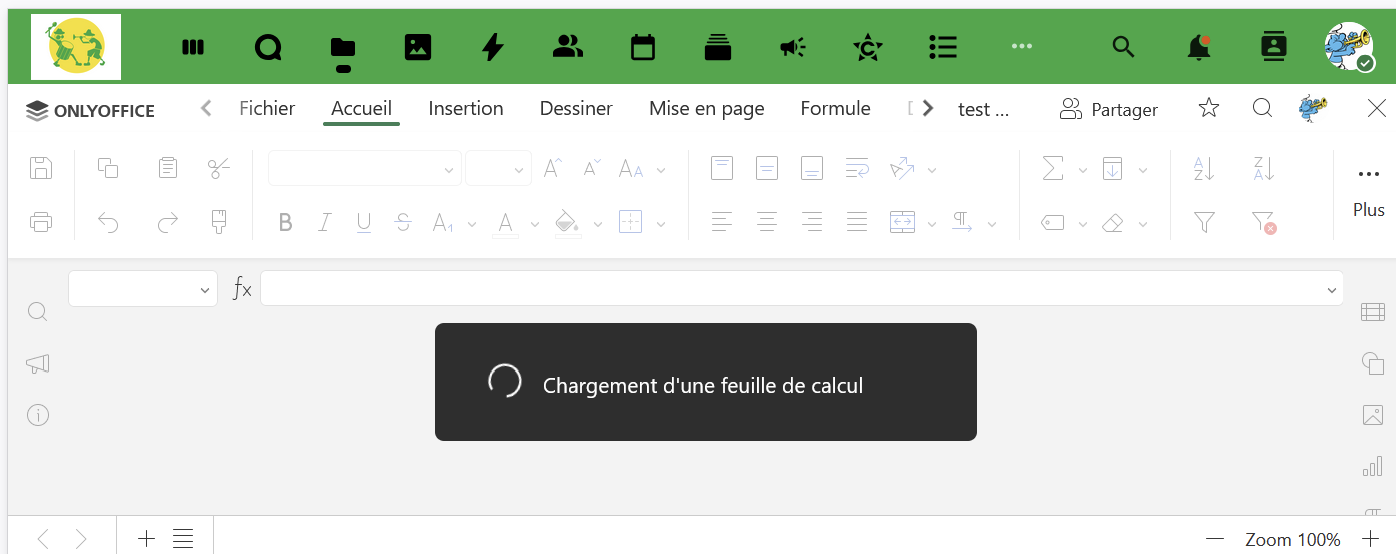Viewport: 1396px width, 554px height.
Task: Open the Photos app icon
Action: [417, 47]
